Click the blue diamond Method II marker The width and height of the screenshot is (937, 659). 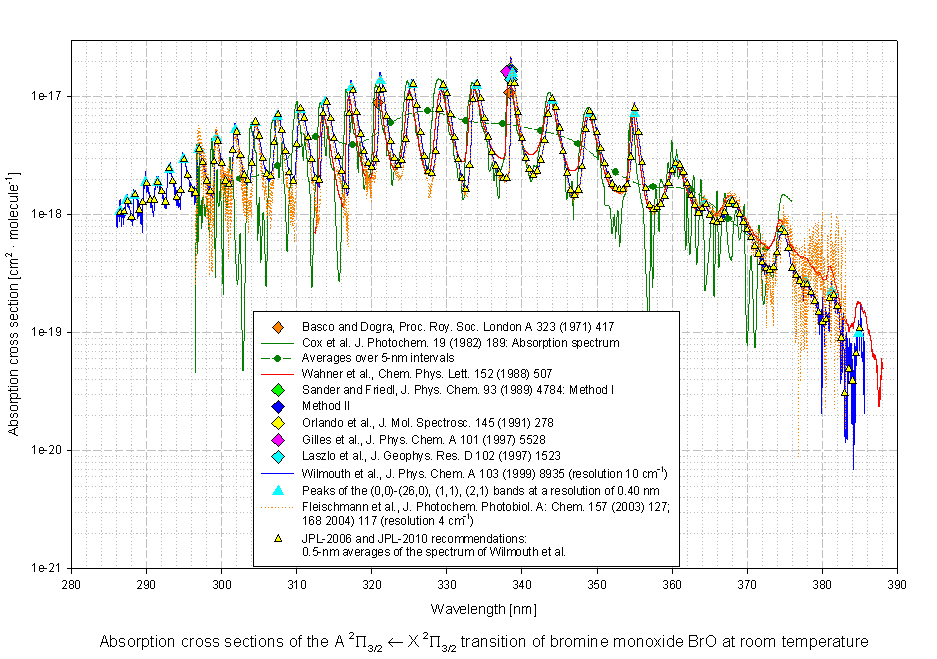point(278,406)
